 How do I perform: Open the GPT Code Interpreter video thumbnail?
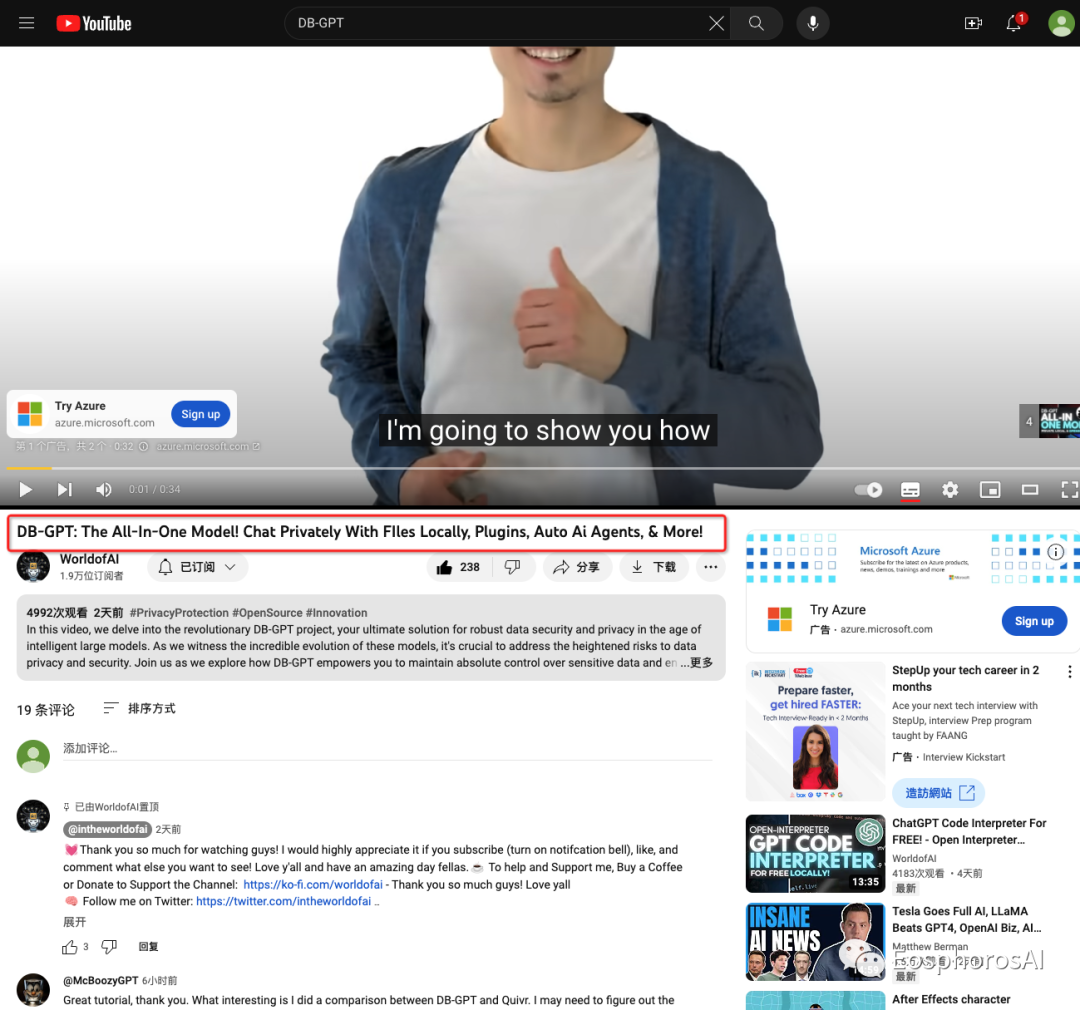pyautogui.click(x=816, y=854)
